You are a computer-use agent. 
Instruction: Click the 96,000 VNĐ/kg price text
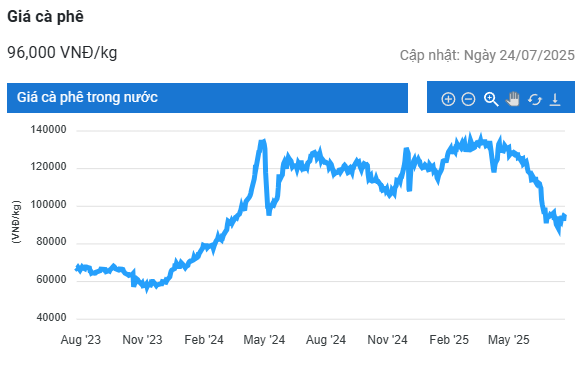click(62, 53)
